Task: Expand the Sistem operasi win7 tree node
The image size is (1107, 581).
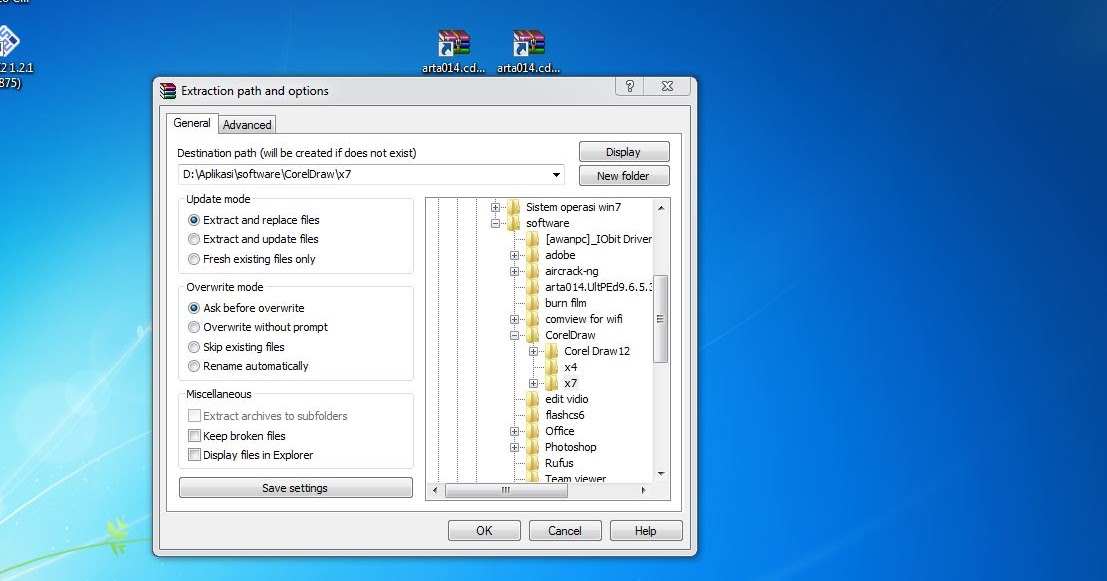Action: [495, 208]
